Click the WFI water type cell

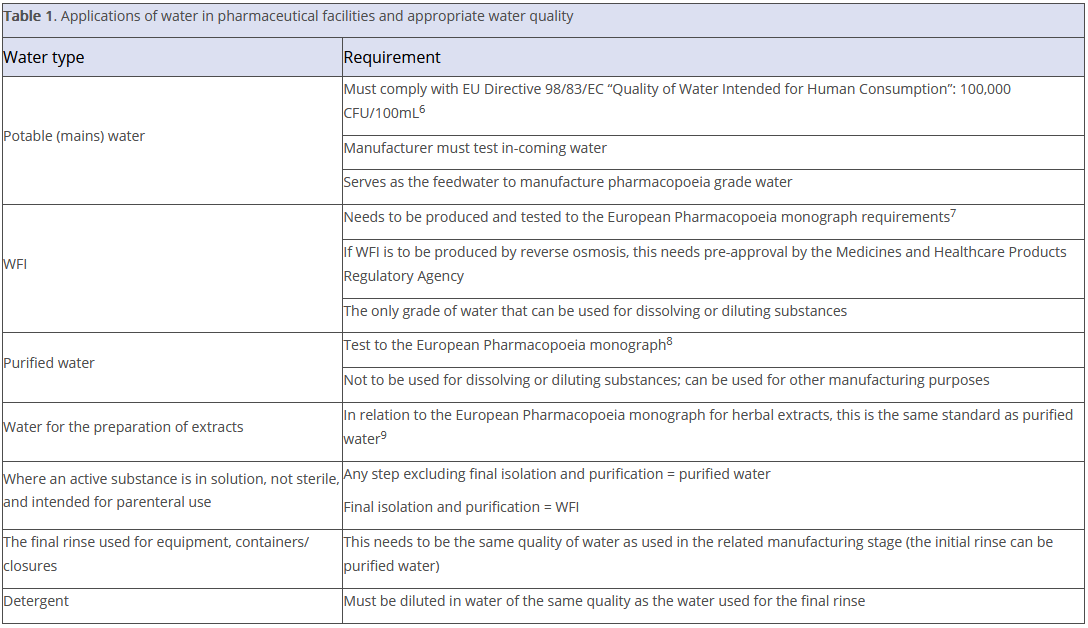coord(15,265)
